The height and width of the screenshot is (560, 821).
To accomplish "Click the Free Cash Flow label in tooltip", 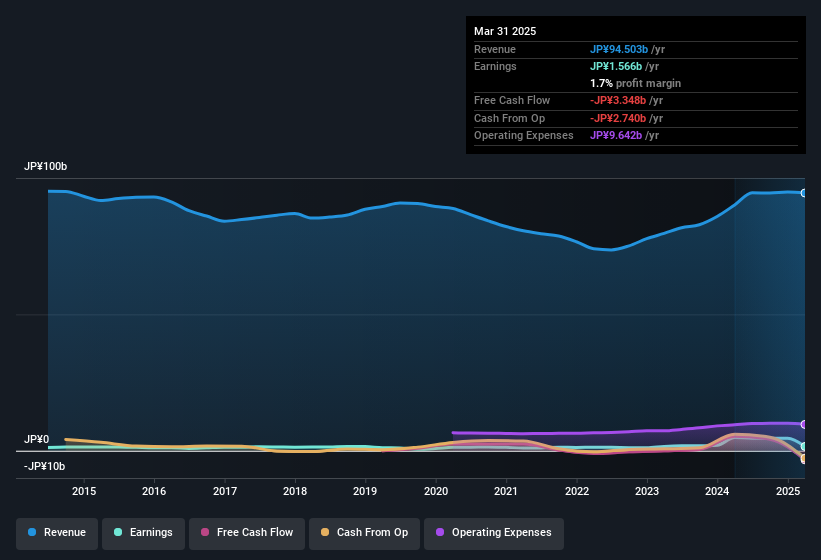I will point(512,100).
